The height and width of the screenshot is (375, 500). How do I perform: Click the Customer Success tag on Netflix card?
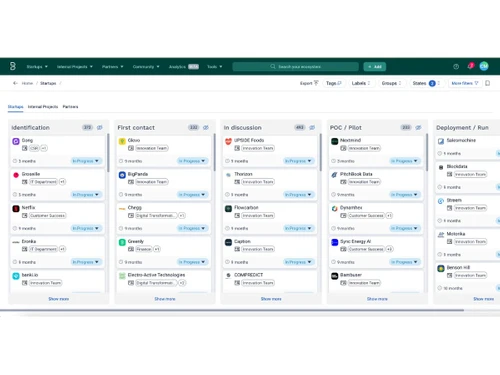click(x=47, y=216)
